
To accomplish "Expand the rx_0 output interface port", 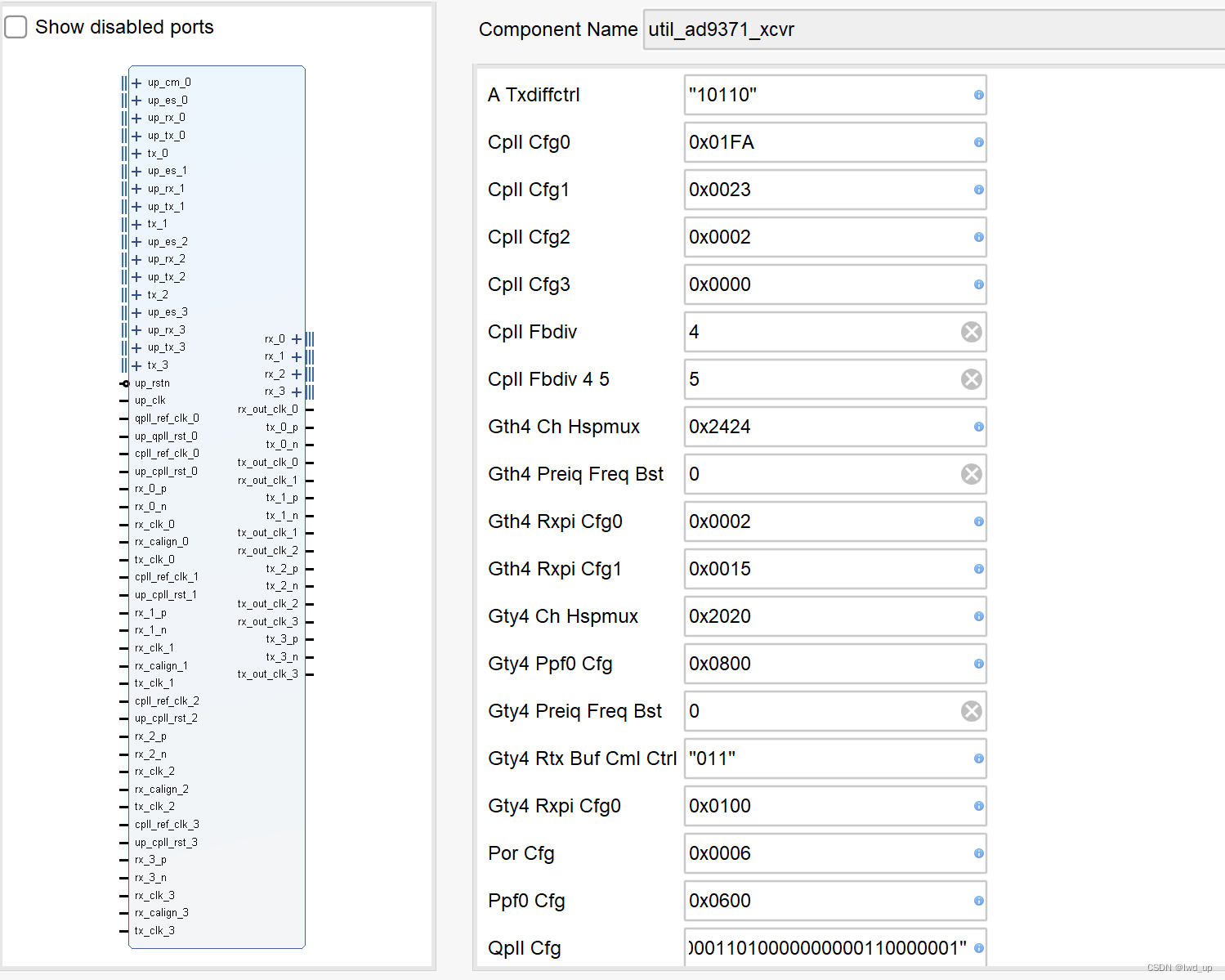I will [297, 339].
